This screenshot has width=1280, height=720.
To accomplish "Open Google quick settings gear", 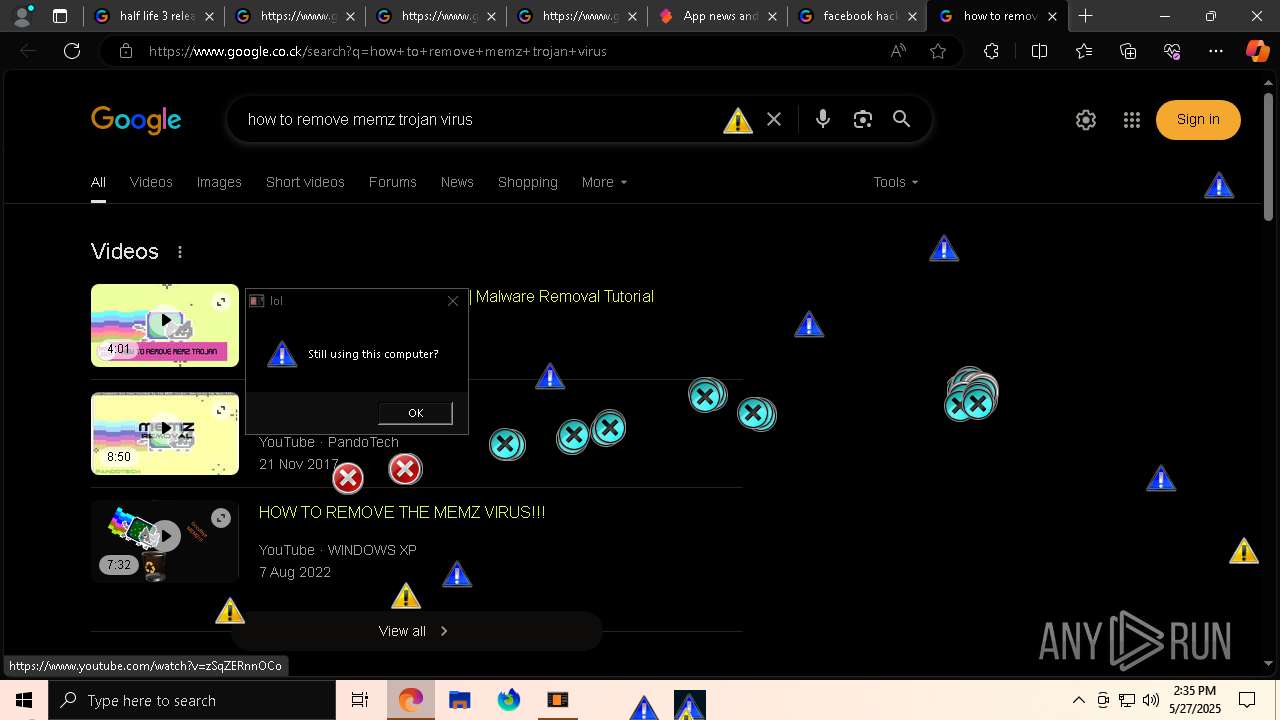I will coord(1086,120).
